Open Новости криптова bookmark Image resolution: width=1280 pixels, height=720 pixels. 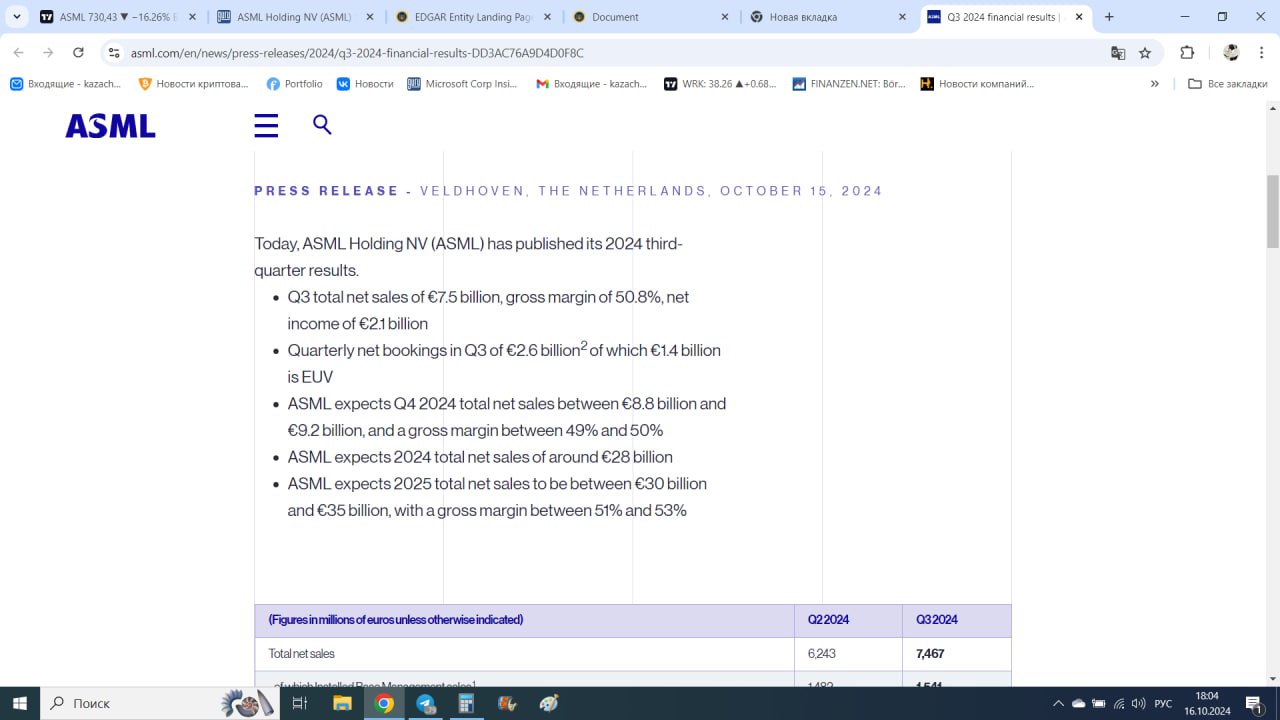[193, 84]
